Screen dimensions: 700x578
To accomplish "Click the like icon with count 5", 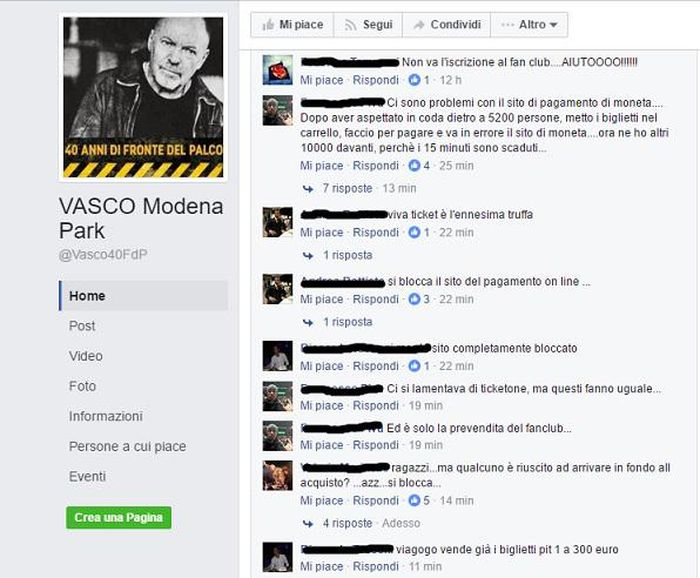I will (414, 501).
